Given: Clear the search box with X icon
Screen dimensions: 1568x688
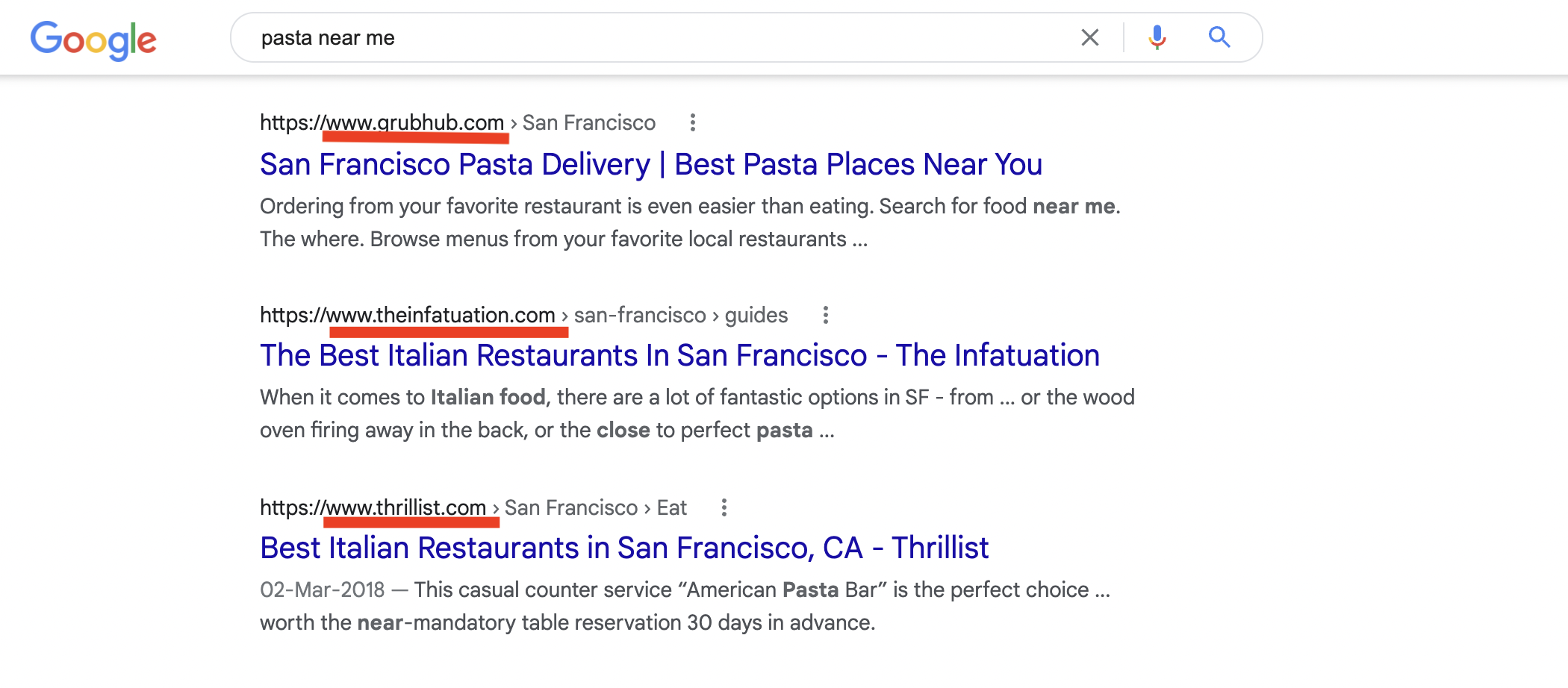Looking at the screenshot, I should pyautogui.click(x=1090, y=37).
